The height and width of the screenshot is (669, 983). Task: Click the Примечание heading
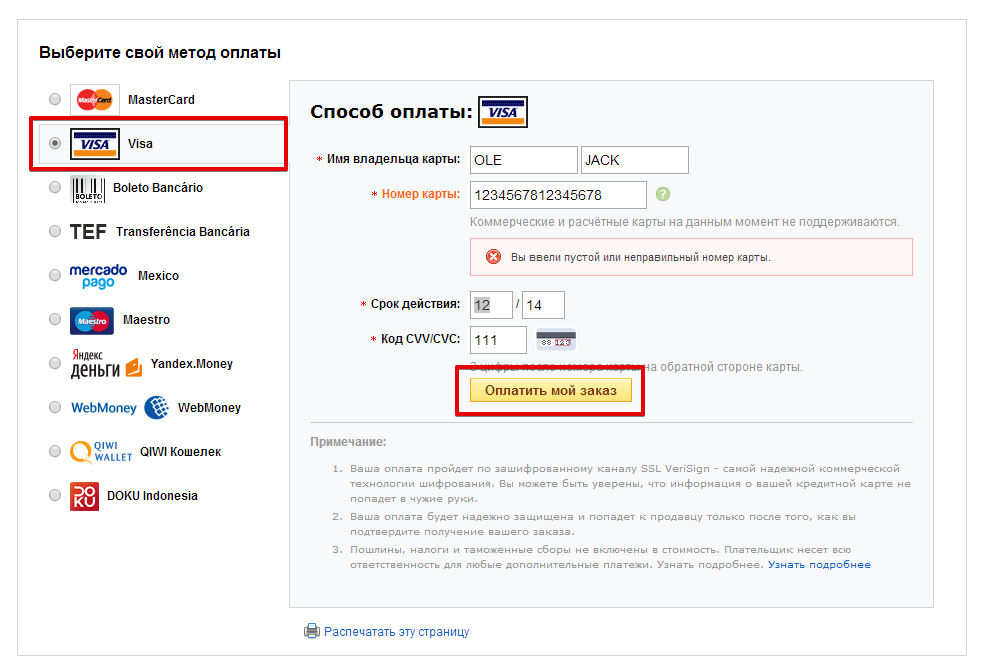[348, 441]
